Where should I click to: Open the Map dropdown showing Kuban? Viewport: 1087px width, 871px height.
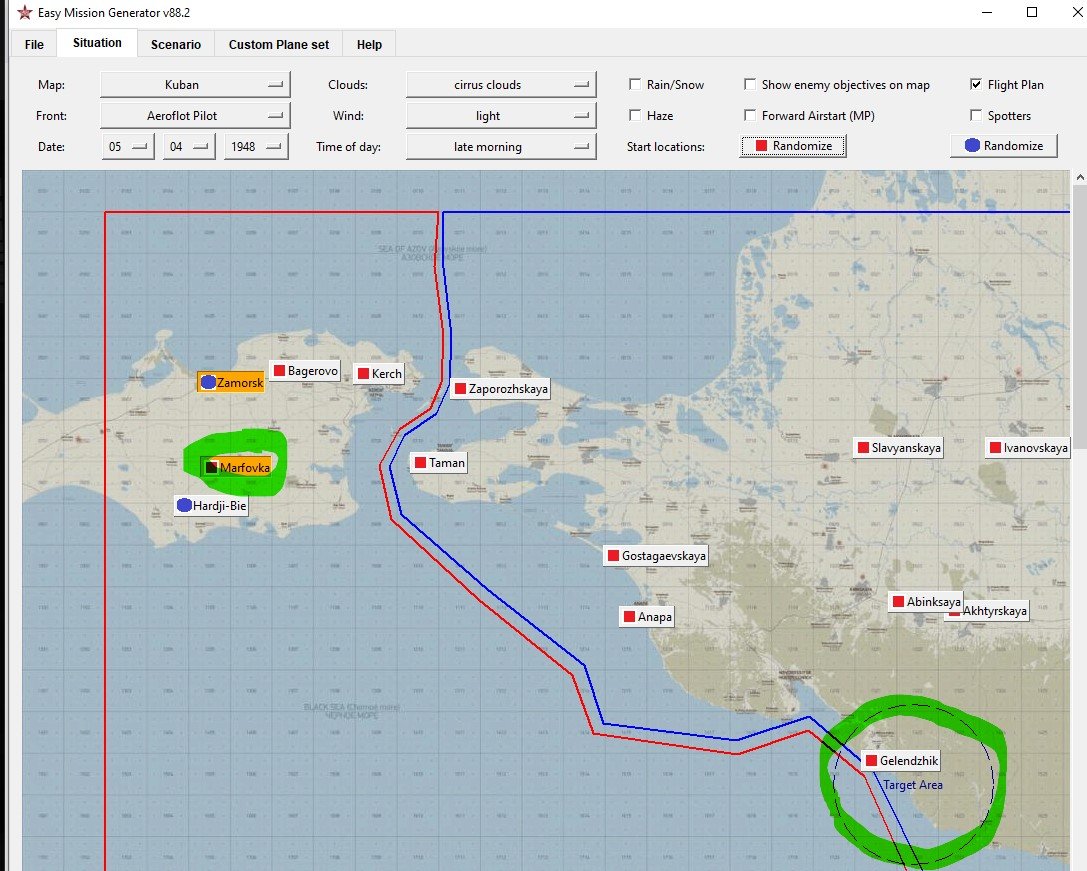pos(195,85)
